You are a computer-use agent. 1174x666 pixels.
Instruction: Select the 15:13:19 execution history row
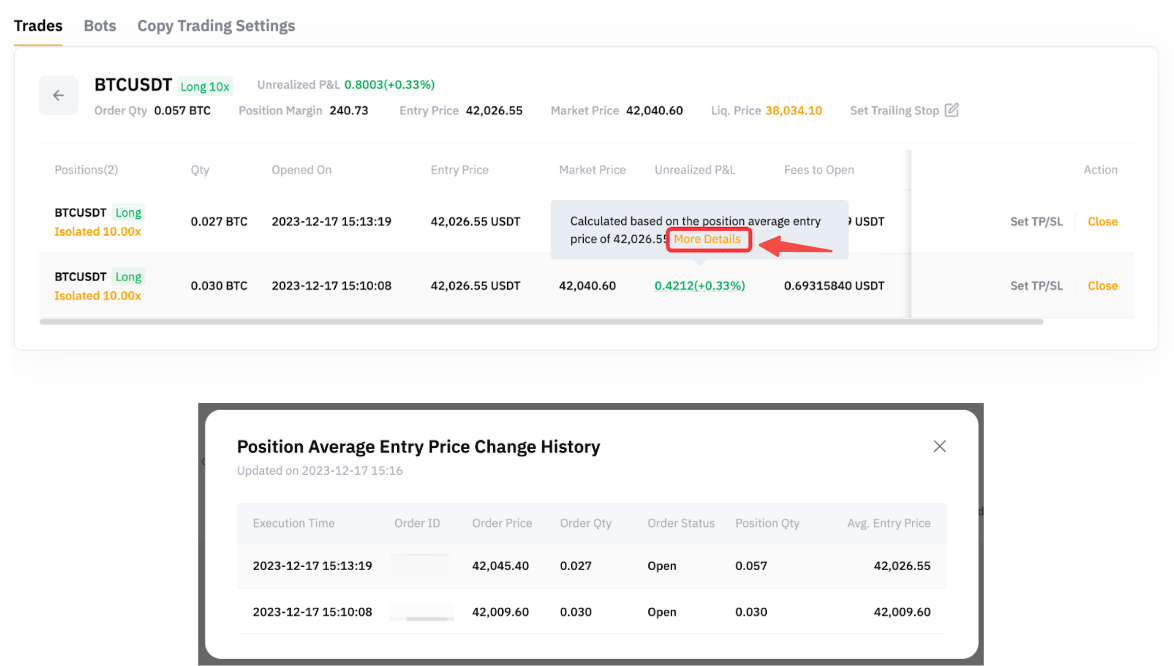[590, 566]
